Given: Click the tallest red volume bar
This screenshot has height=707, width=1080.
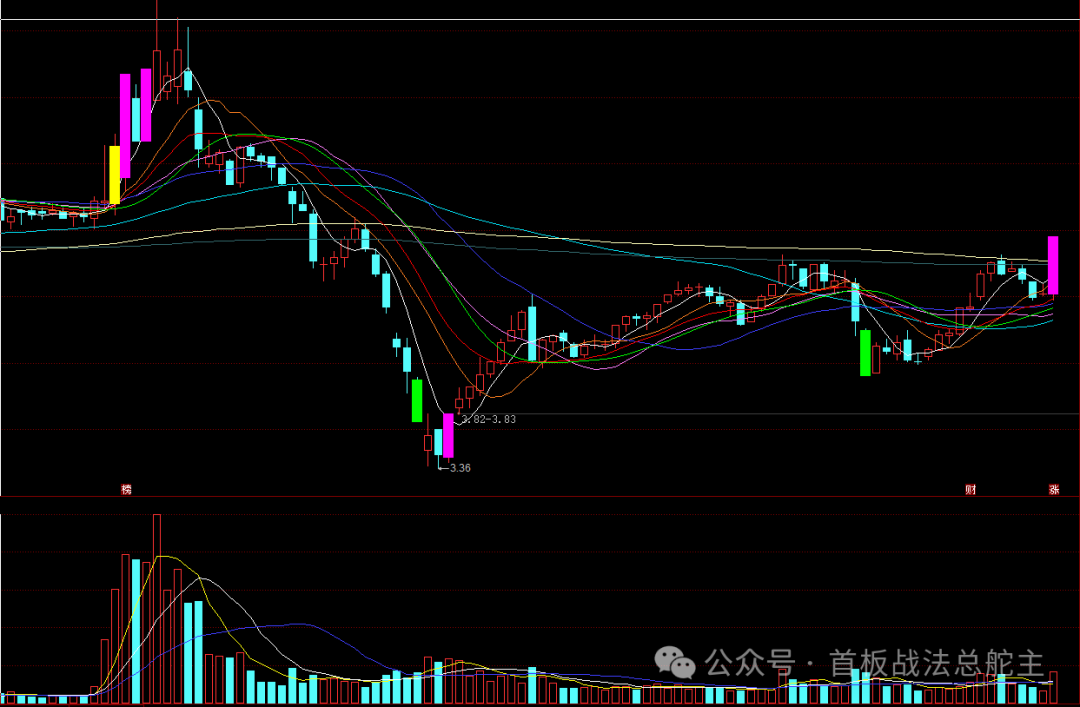Looking at the screenshot, I should click(x=157, y=608).
